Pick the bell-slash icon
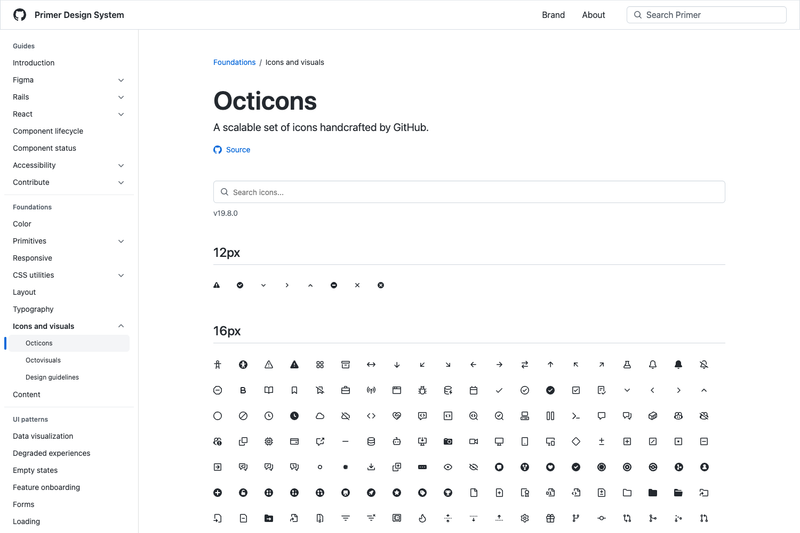 [704, 365]
